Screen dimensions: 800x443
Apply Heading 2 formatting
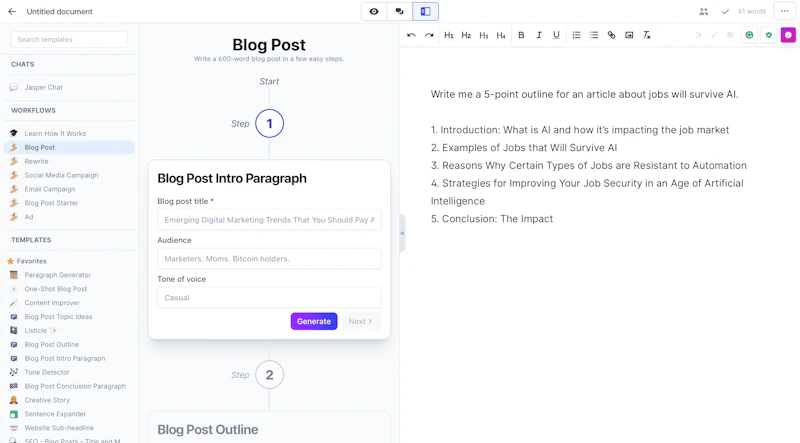click(466, 35)
